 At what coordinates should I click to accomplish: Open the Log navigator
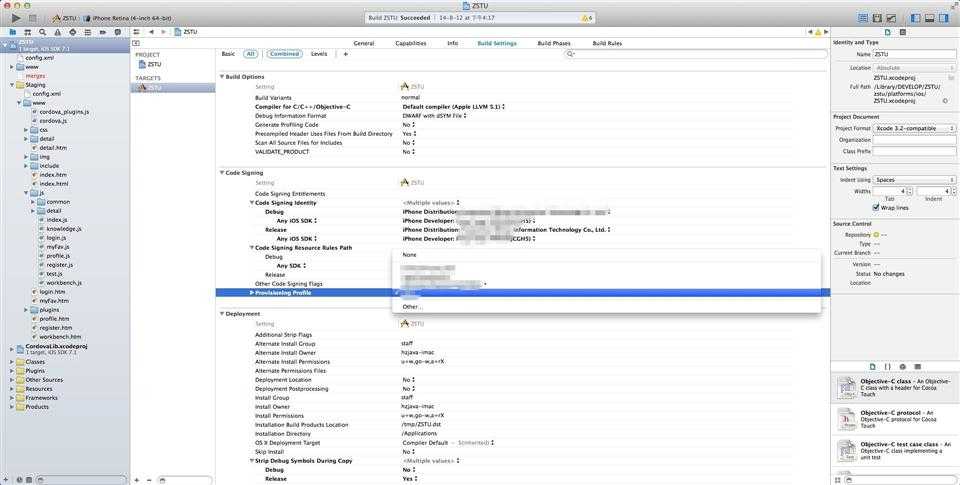[x=118, y=32]
